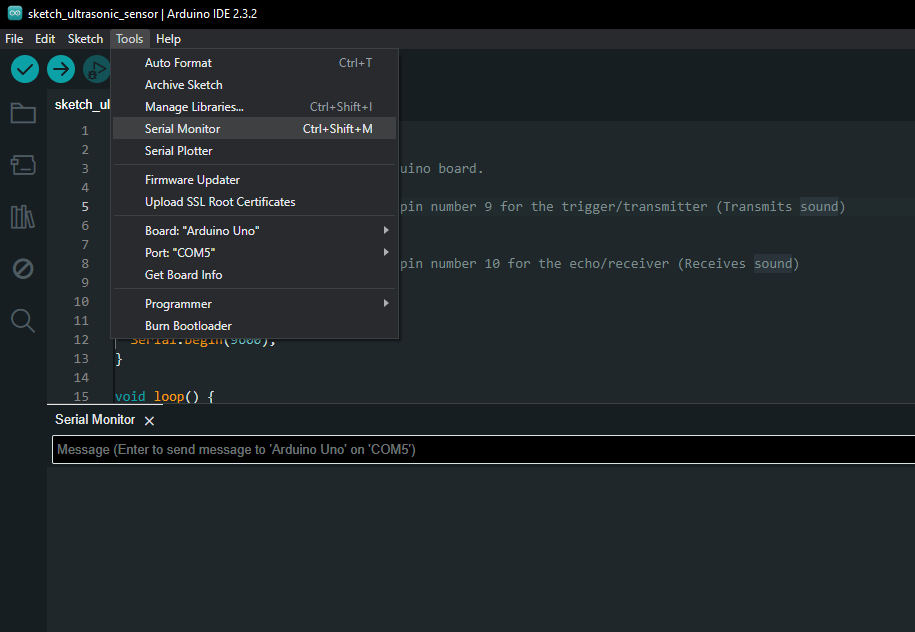Choose Burn Bootloader from the Tools menu

point(254,326)
